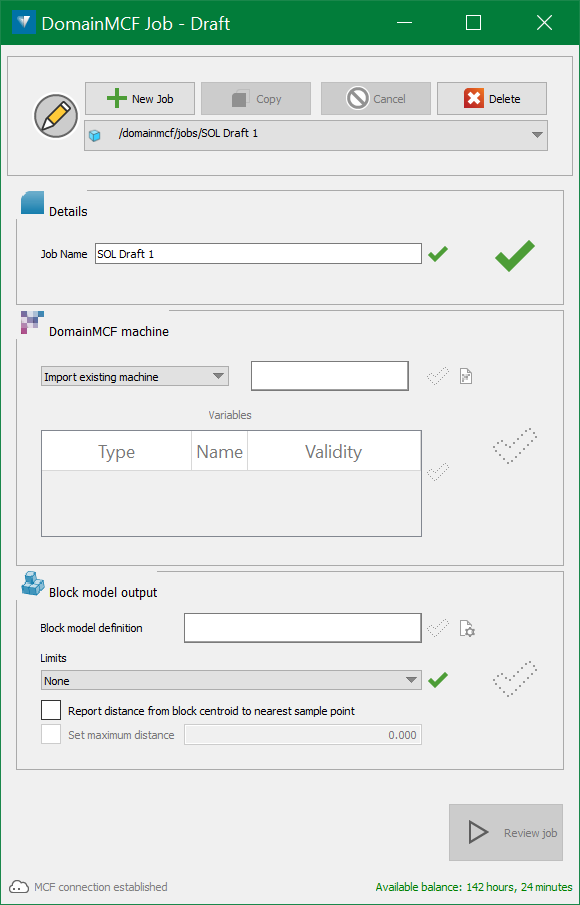Click the Details section blue icon
The image size is (580, 905).
(x=32, y=203)
